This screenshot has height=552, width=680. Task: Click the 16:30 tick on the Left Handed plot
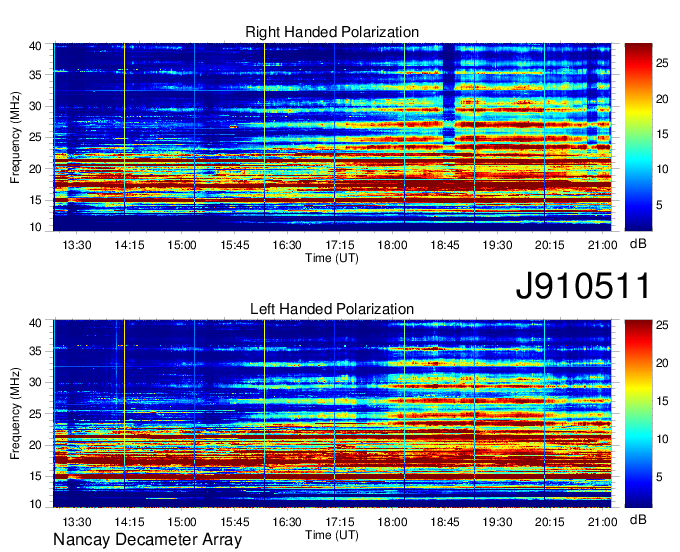coord(287,522)
